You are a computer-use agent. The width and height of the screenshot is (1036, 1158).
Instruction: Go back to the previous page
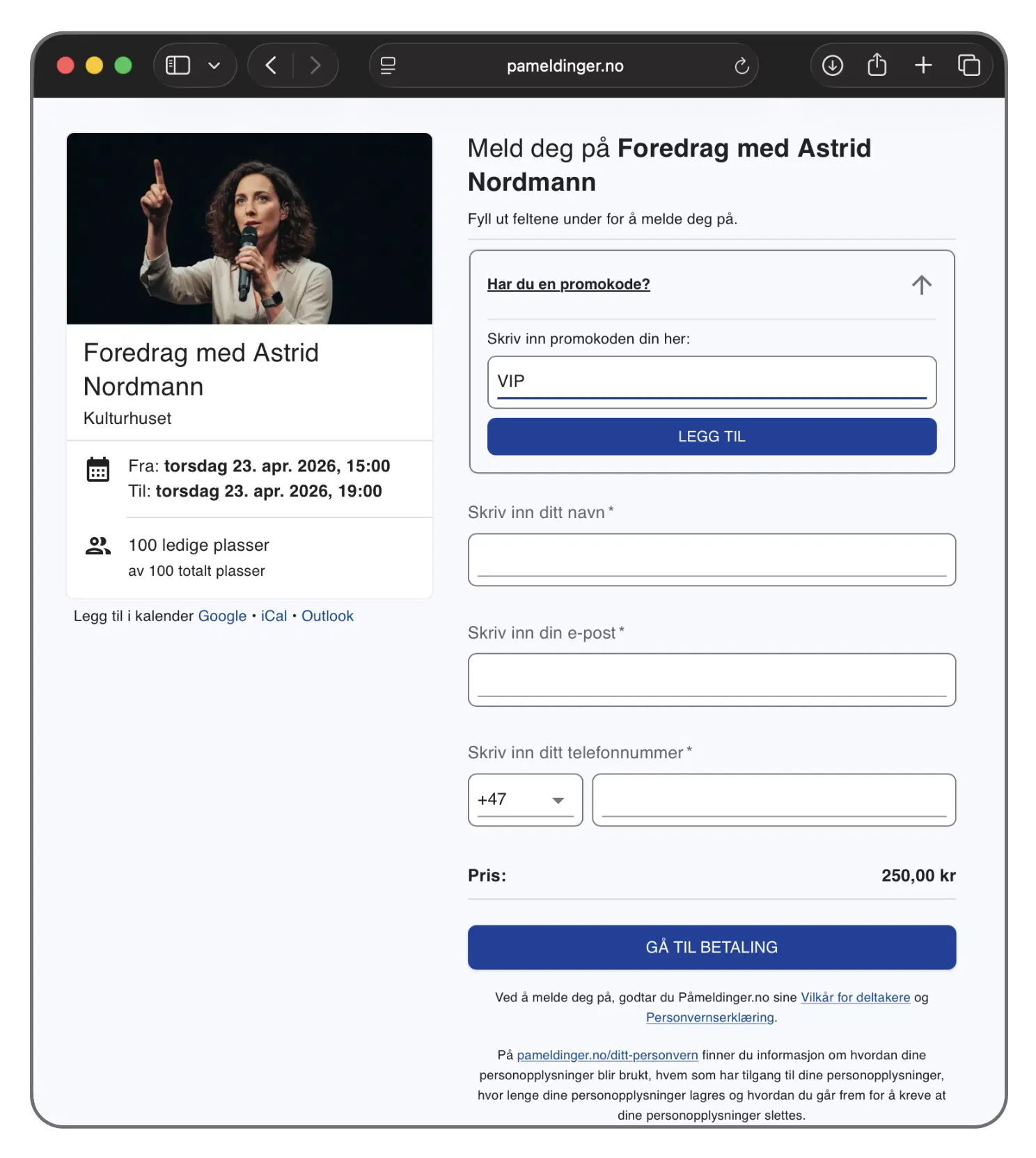click(x=272, y=65)
